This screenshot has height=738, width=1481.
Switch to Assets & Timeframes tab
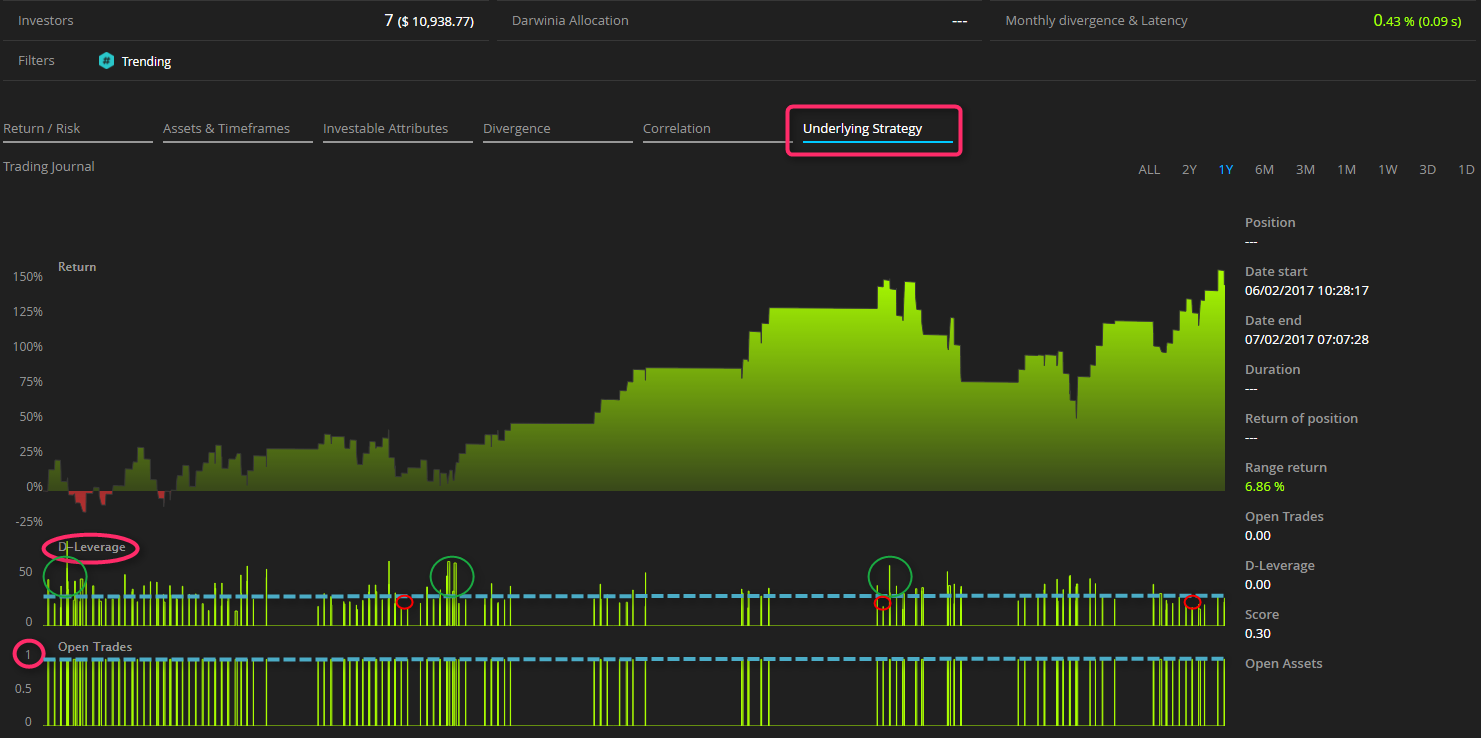tap(226, 129)
